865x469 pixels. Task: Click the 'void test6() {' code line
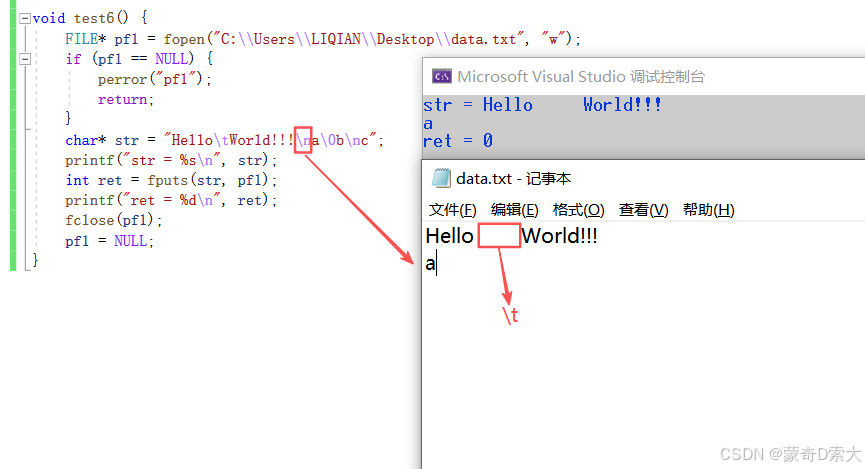click(90, 18)
